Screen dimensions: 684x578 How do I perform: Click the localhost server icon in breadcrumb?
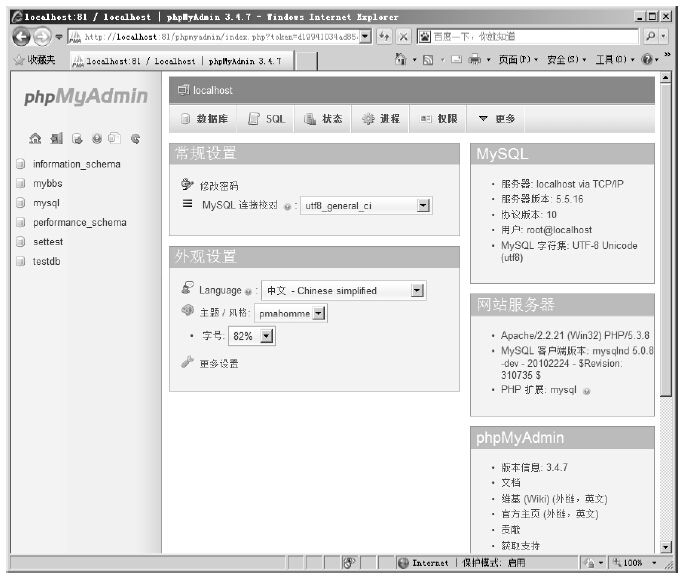pos(183,90)
